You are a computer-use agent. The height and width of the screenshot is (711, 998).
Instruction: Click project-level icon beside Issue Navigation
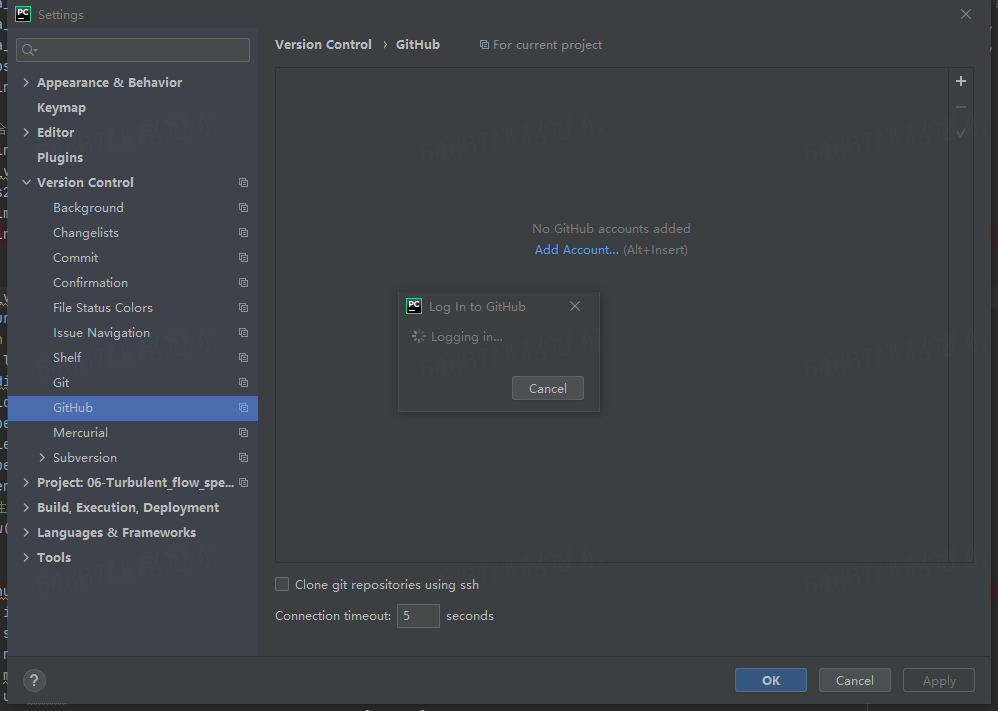pyautogui.click(x=243, y=332)
